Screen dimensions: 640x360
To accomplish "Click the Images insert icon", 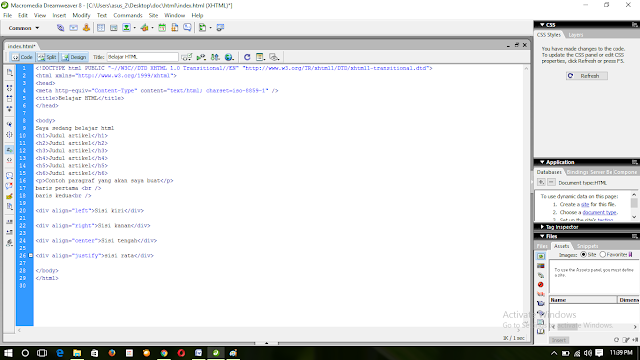I will click(x=127, y=28).
